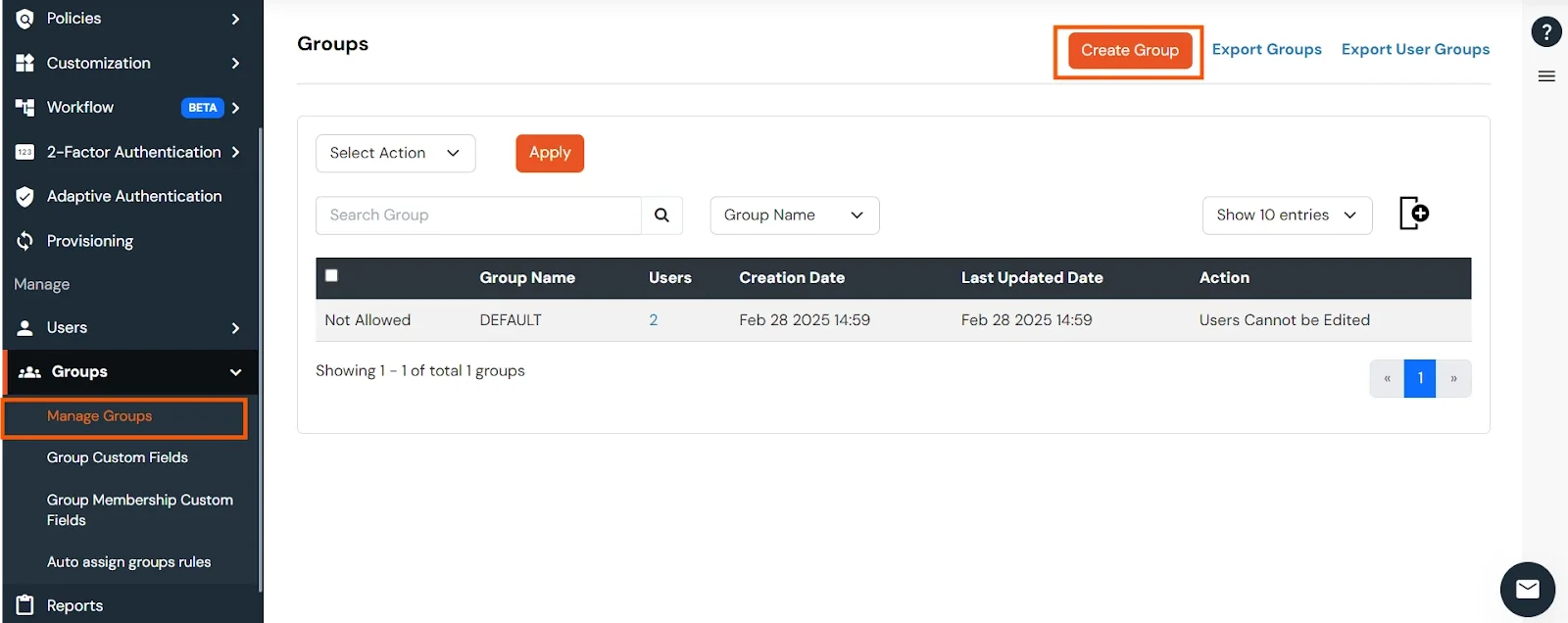Click the Last Updated Date column header
The image size is (1568, 623).
tap(1032, 278)
